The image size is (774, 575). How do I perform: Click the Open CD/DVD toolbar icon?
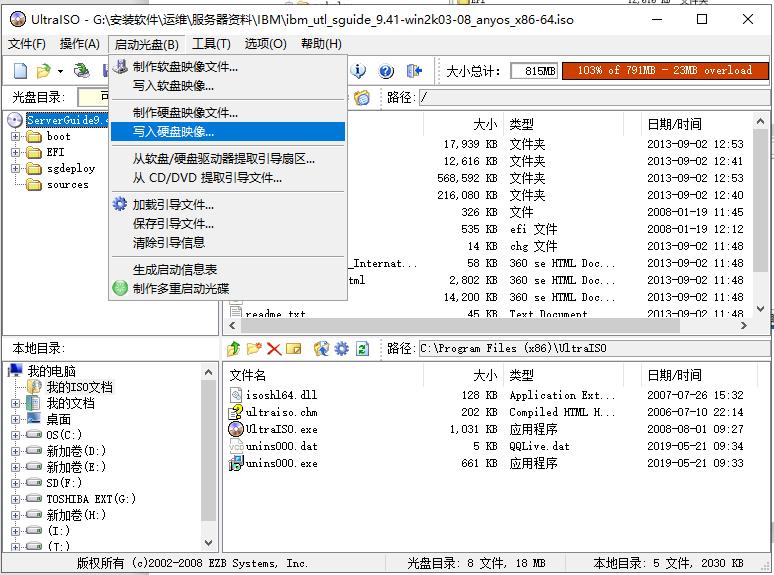[x=81, y=71]
